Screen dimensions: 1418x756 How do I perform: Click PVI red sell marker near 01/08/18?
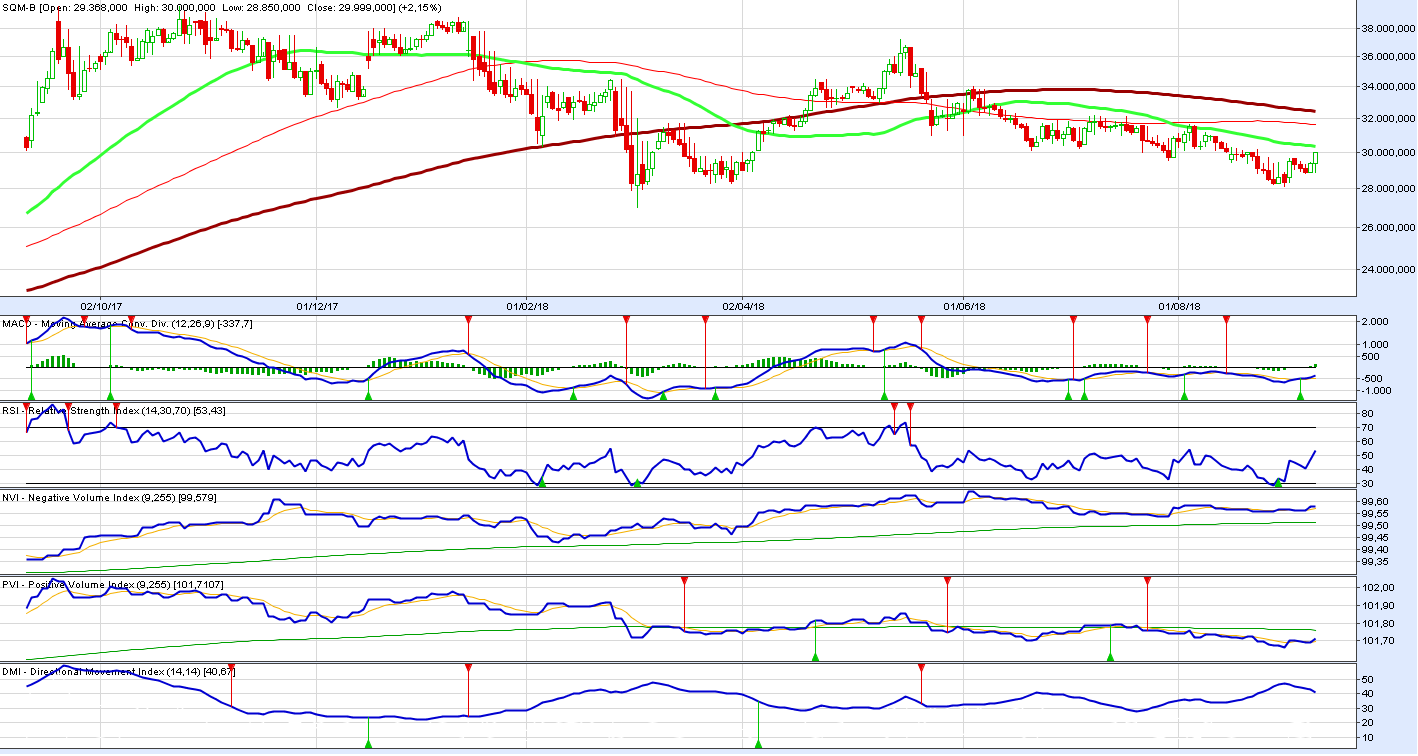(x=1146, y=580)
